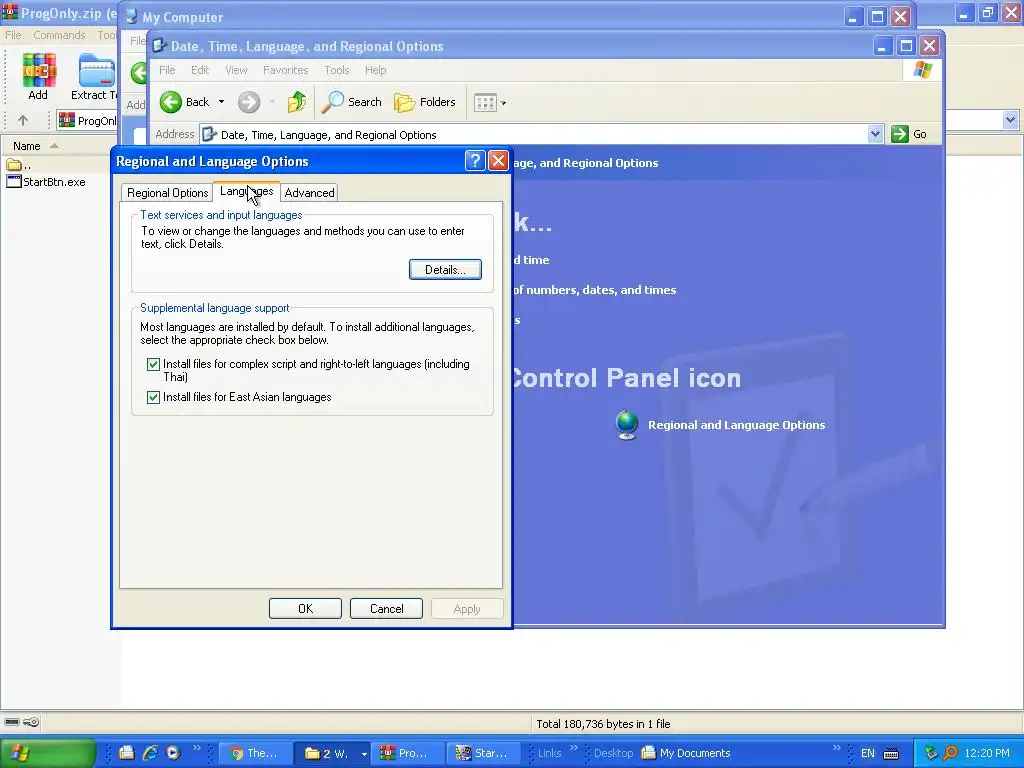Click the Details... button
The height and width of the screenshot is (768, 1024).
(445, 270)
